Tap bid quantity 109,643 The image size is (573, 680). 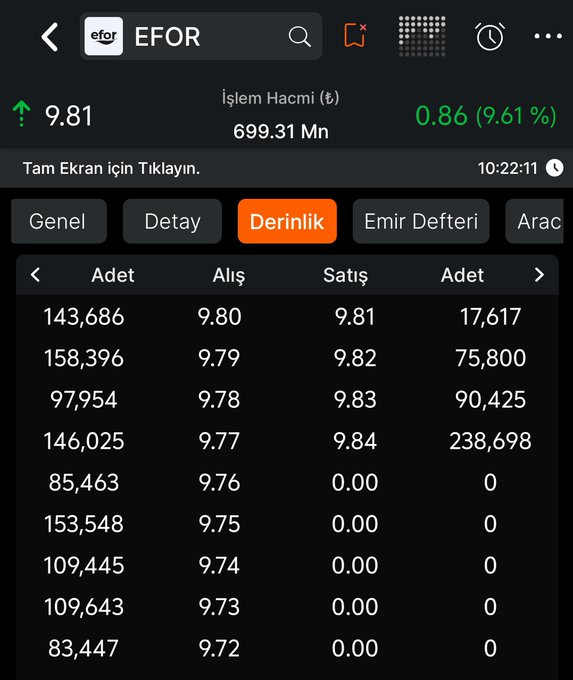(x=84, y=607)
